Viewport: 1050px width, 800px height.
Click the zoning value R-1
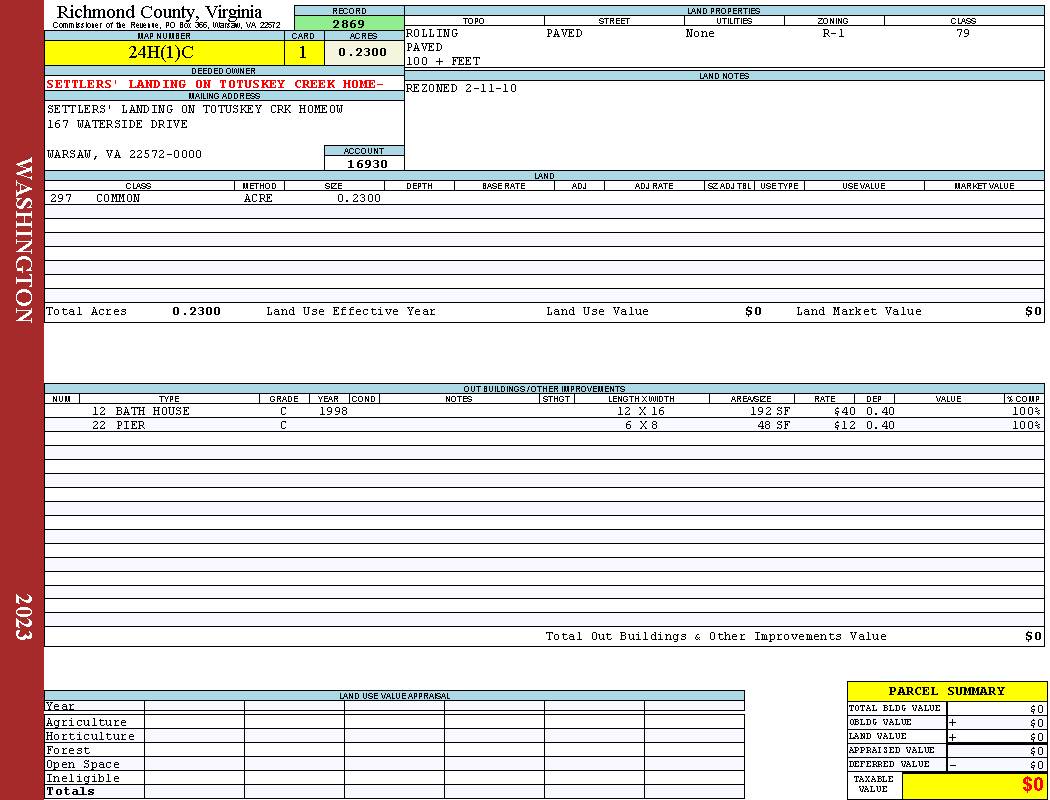[833, 33]
